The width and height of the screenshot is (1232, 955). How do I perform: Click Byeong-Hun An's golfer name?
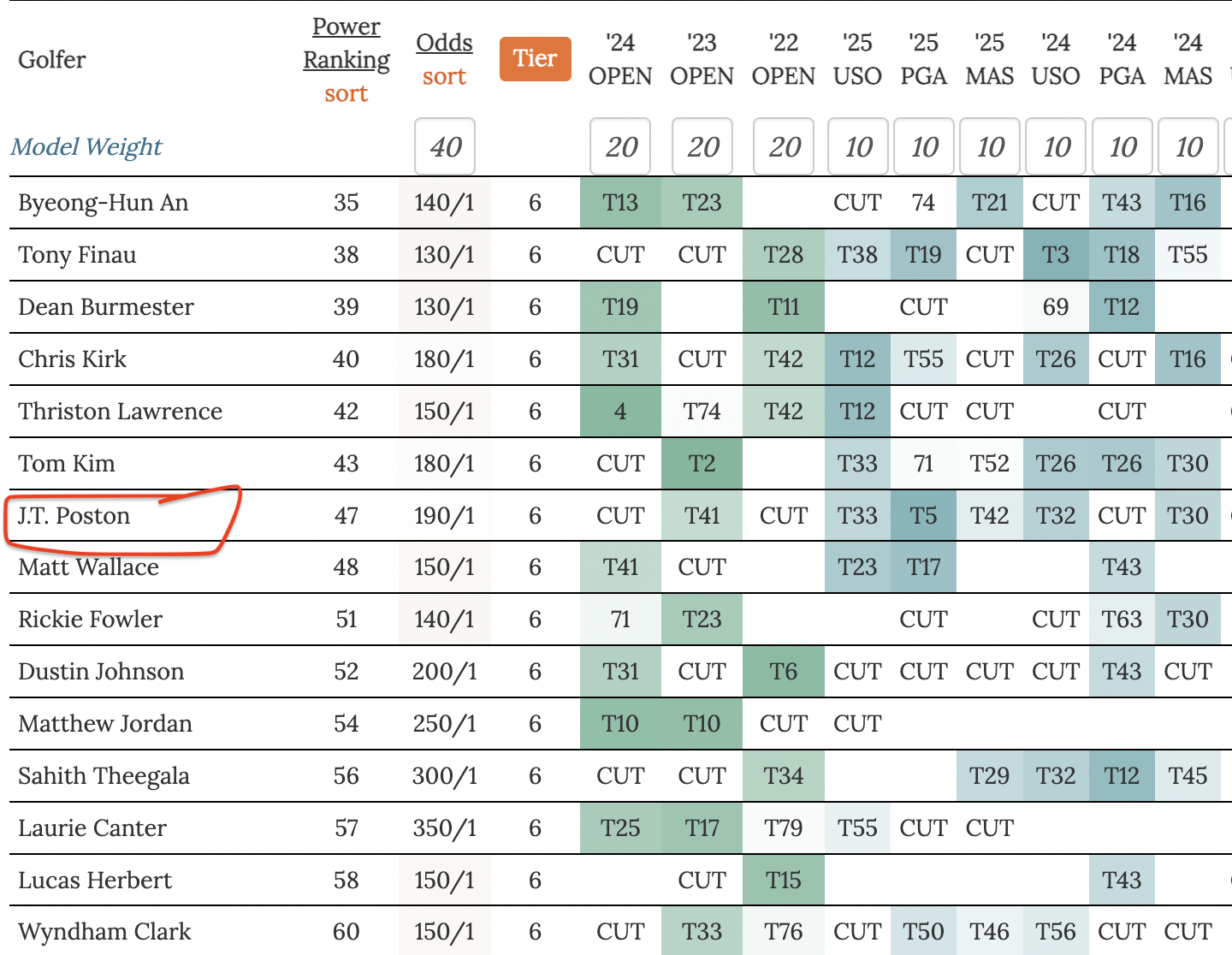[103, 203]
